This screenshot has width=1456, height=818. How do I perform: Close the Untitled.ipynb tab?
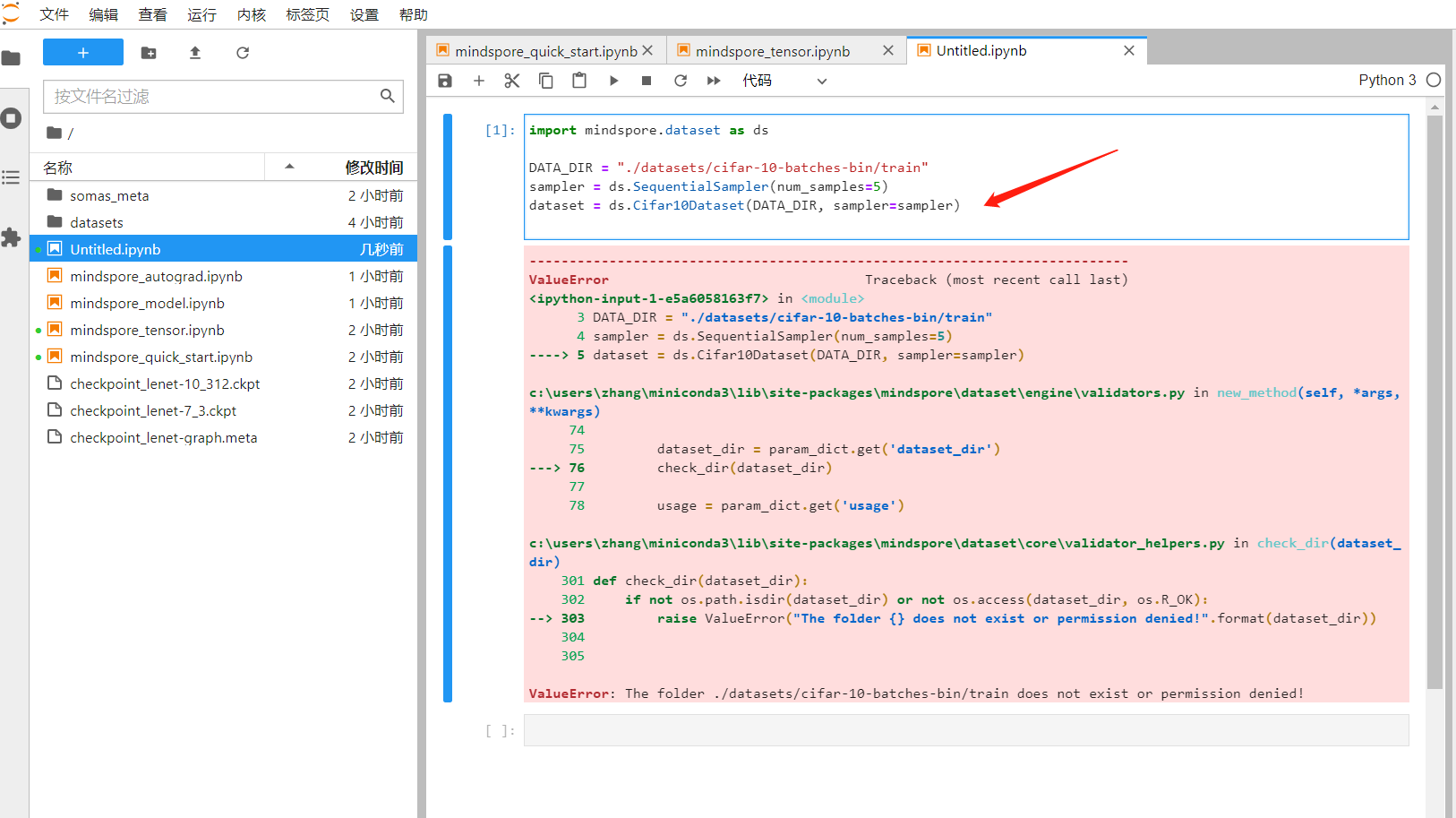pos(1129,51)
